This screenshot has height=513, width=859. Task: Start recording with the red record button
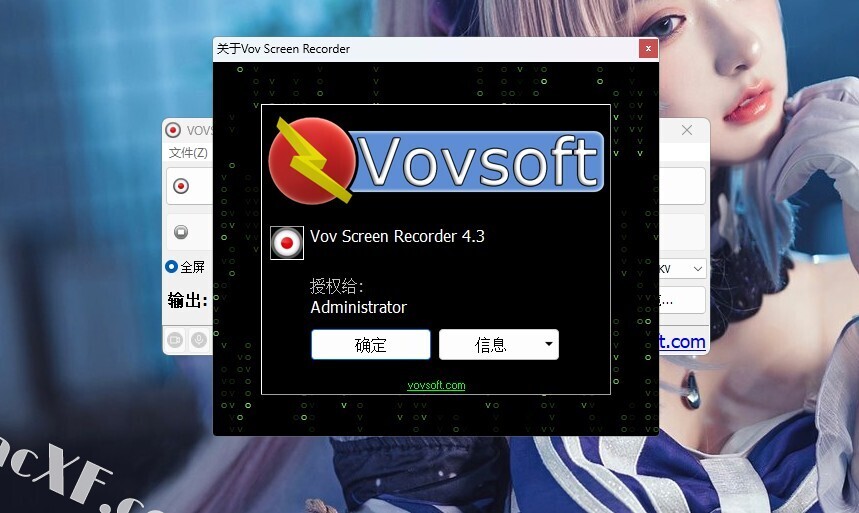[x=181, y=186]
